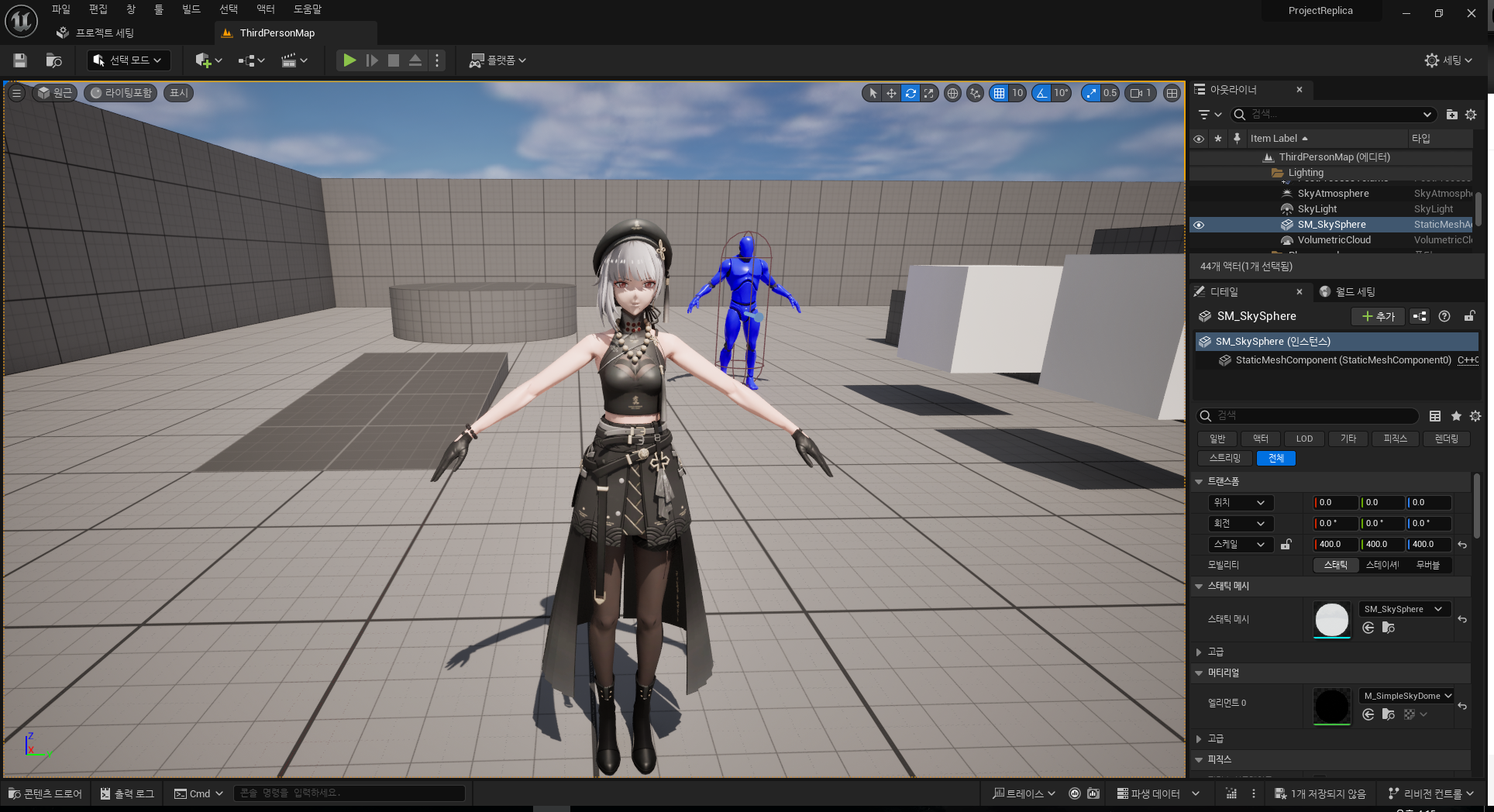Open the content browse icon next to save
This screenshot has height=812, width=1494.
coord(53,60)
